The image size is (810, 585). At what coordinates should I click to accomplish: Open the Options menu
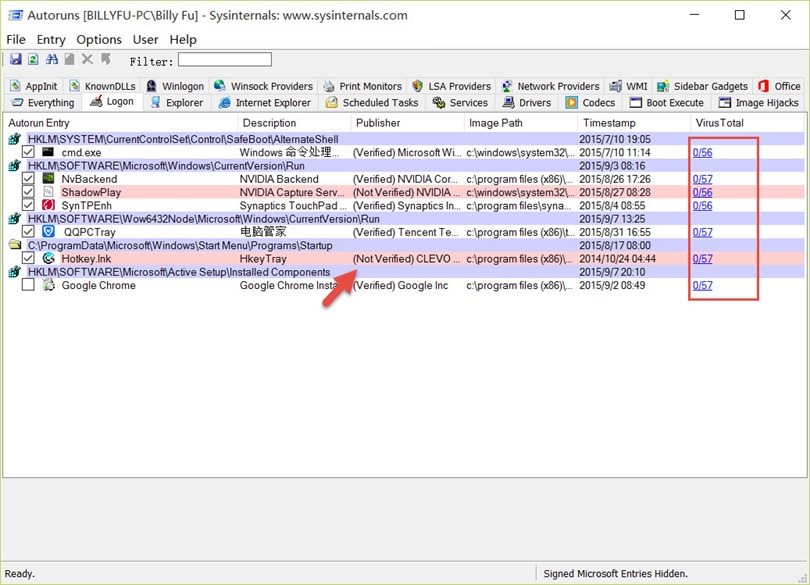[x=99, y=40]
